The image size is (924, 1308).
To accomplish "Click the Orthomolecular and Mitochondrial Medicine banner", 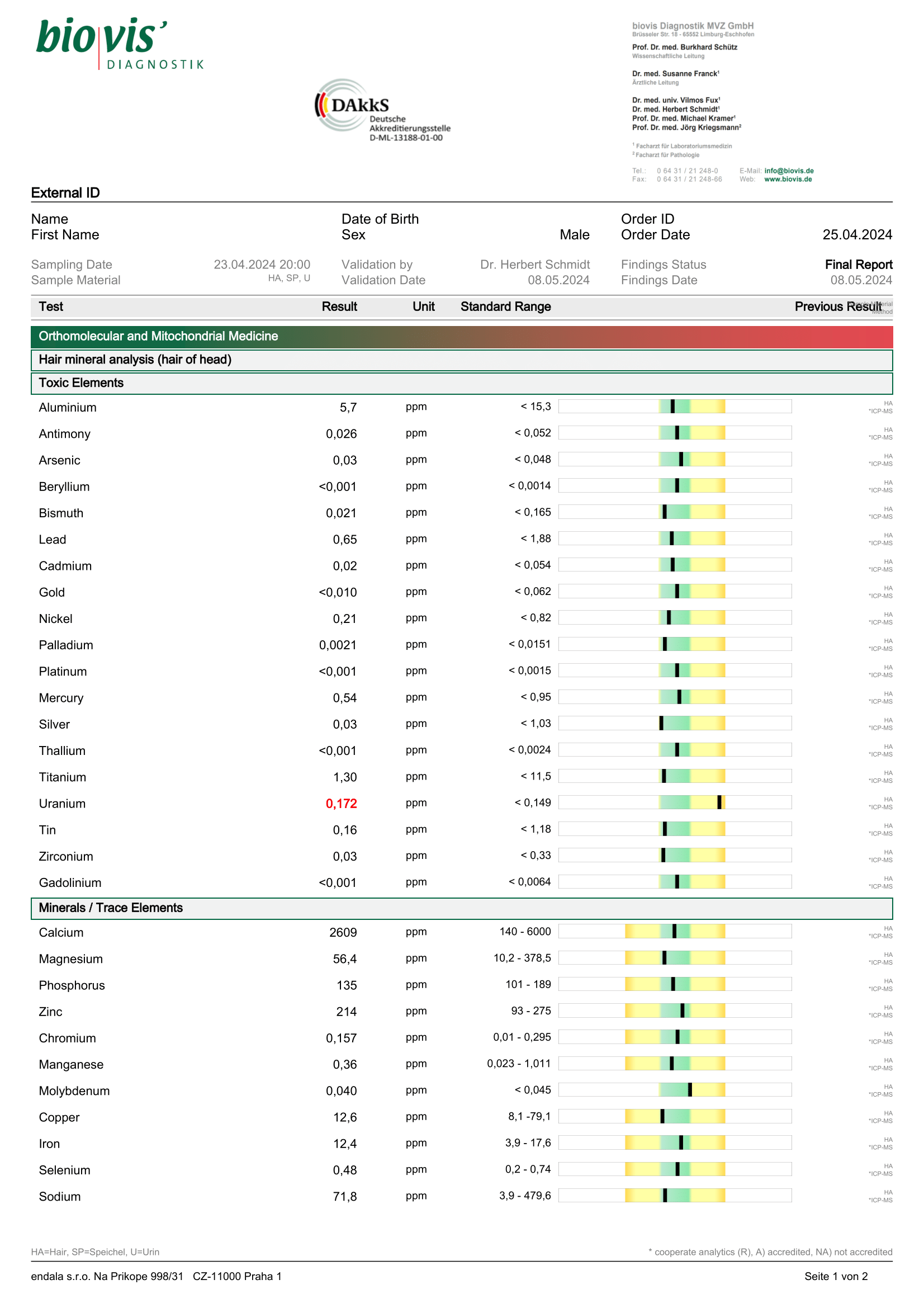I will (x=461, y=336).
